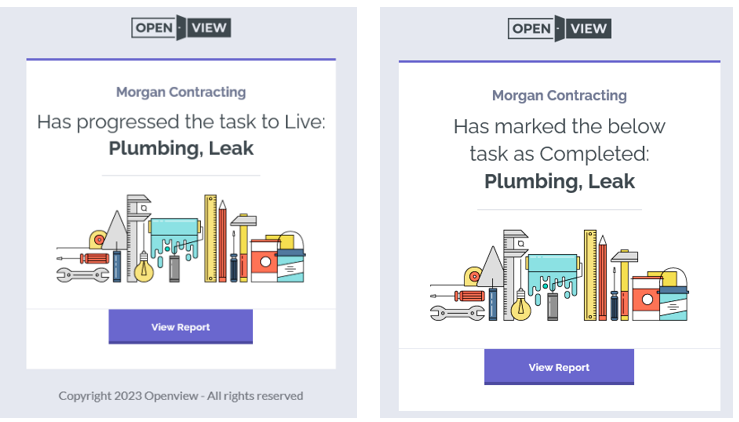Click the OpenView logo above the Live email
The image size is (739, 422).
coord(181,27)
